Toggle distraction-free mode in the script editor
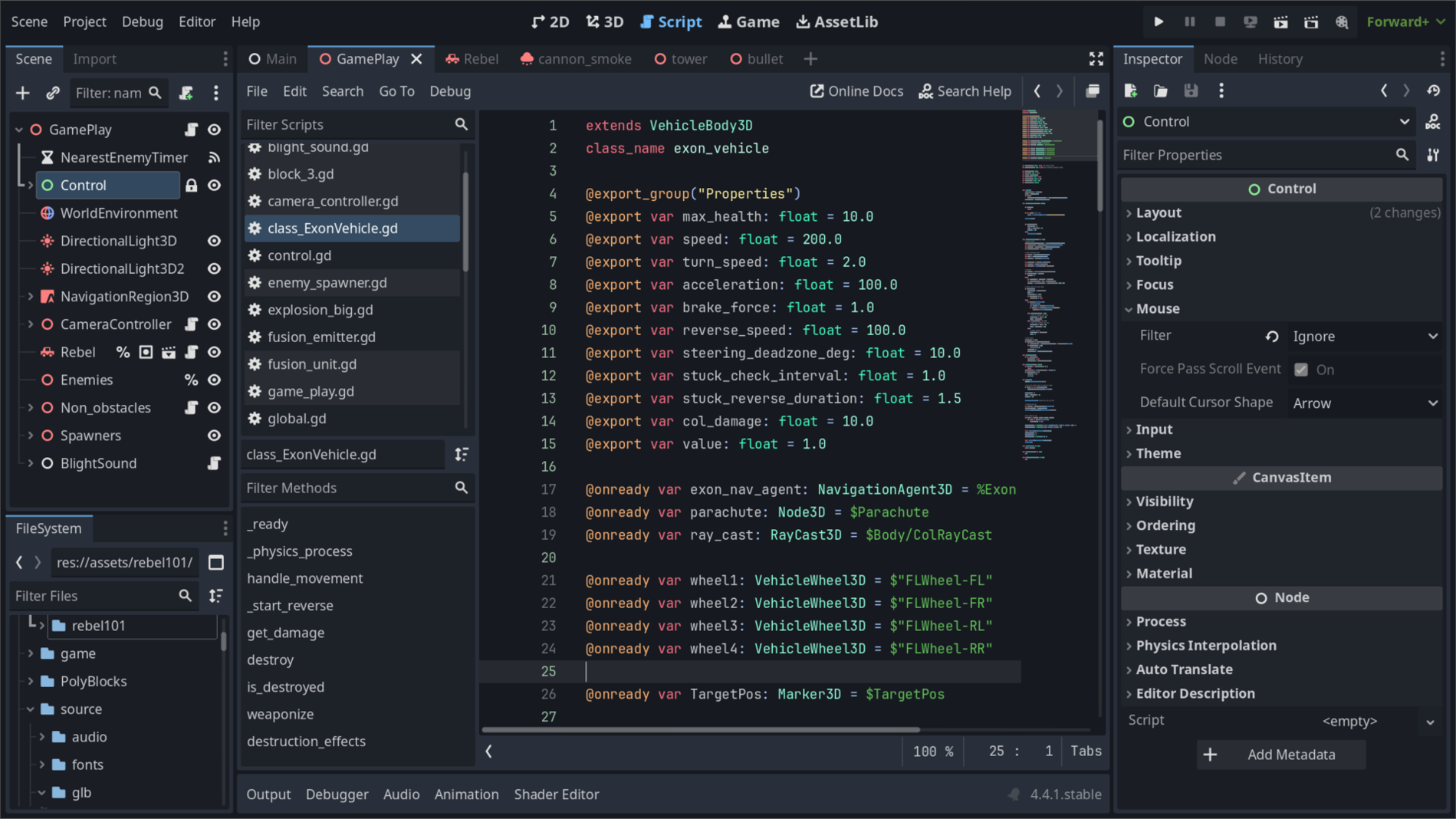The image size is (1456, 819). coord(1095,58)
